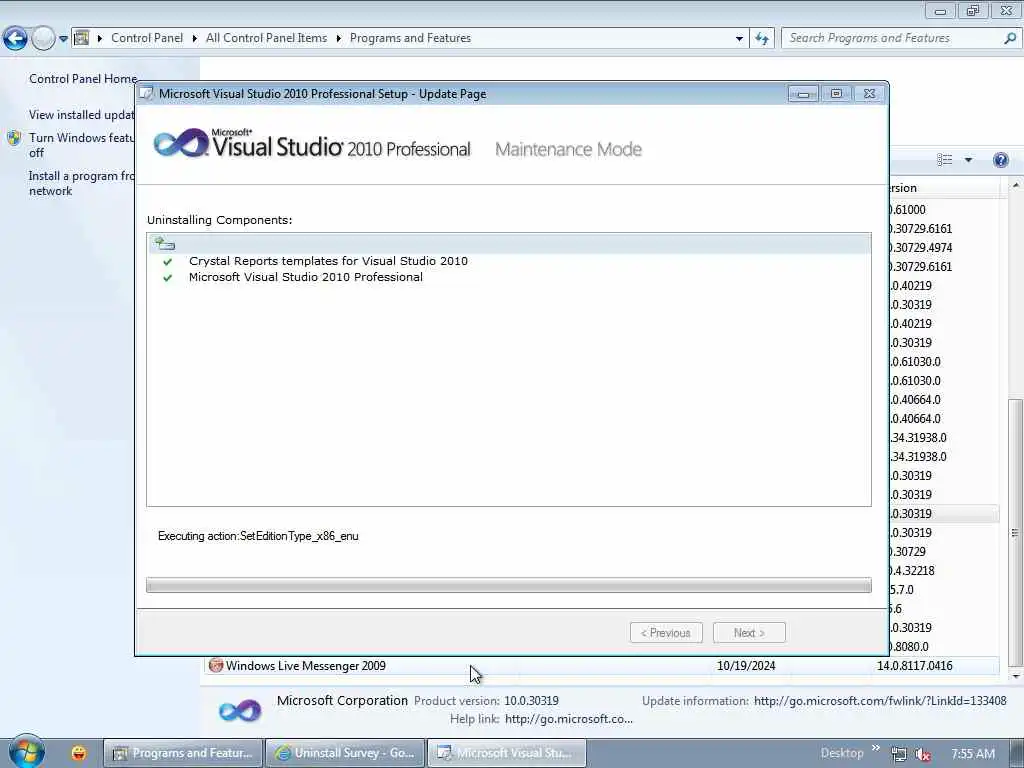This screenshot has height=768, width=1024.
Task: Click the Windows Live Messenger 2009 icon
Action: coord(216,665)
